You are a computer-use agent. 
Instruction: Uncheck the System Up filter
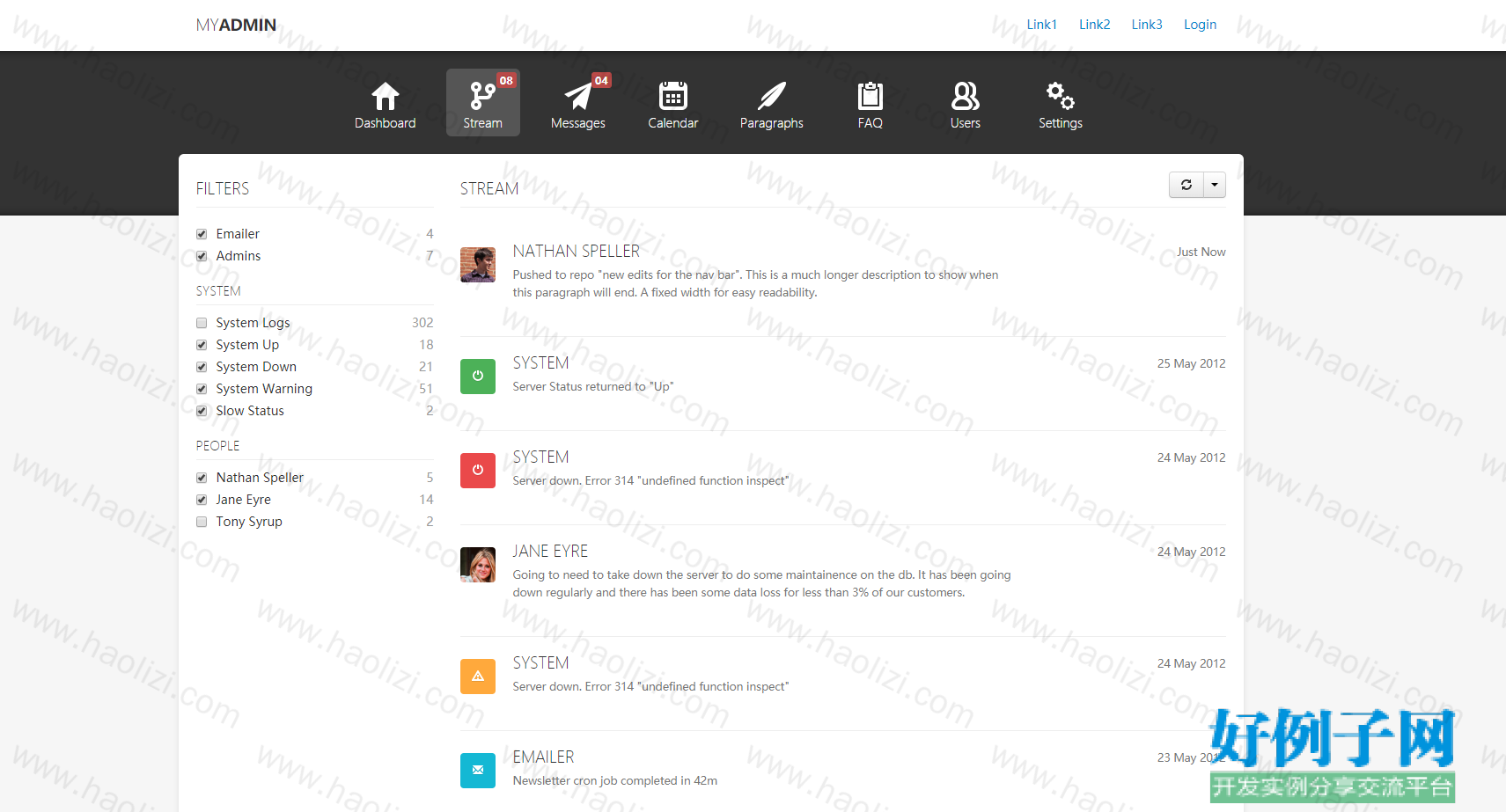pyautogui.click(x=202, y=345)
